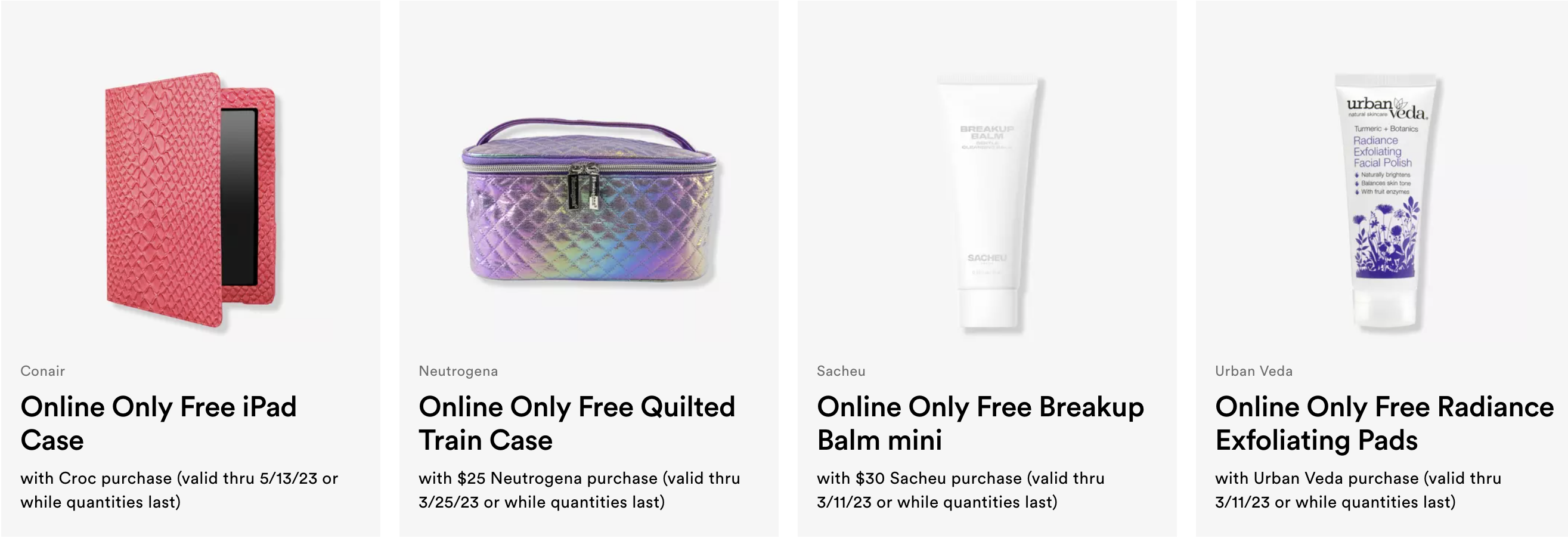Open 'Online Only Free iPad Case' title
The width and height of the screenshot is (1568, 538).
point(158,423)
